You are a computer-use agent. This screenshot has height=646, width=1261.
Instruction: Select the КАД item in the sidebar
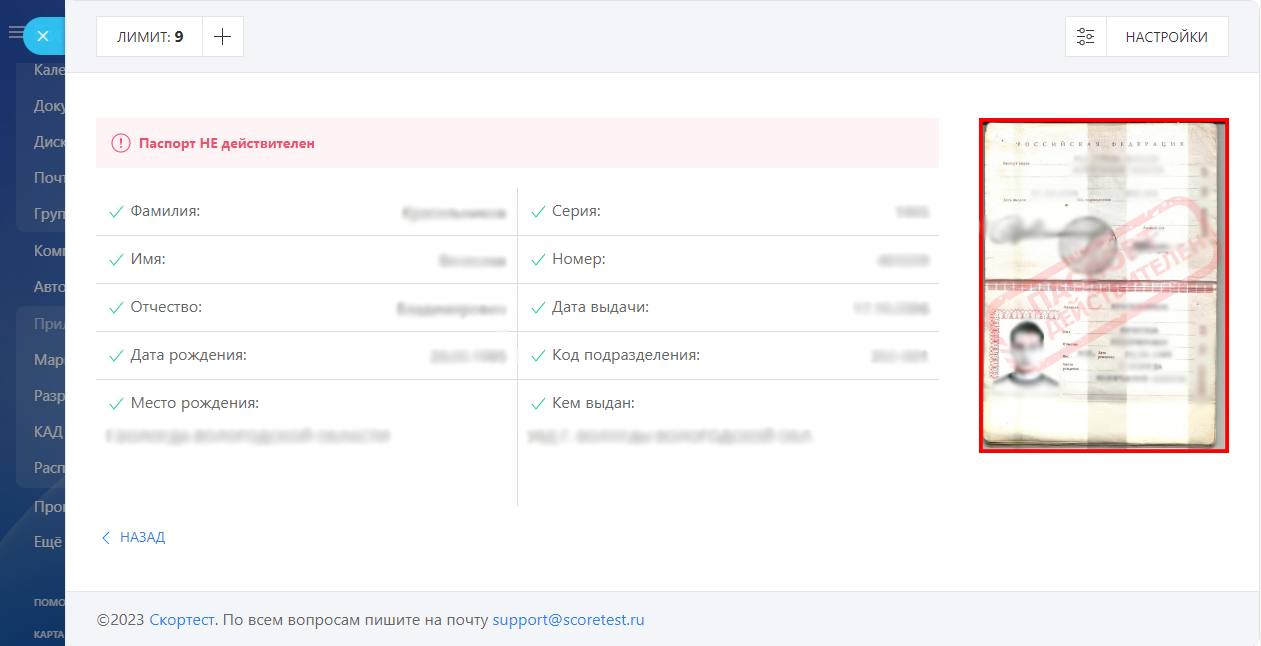[48, 432]
